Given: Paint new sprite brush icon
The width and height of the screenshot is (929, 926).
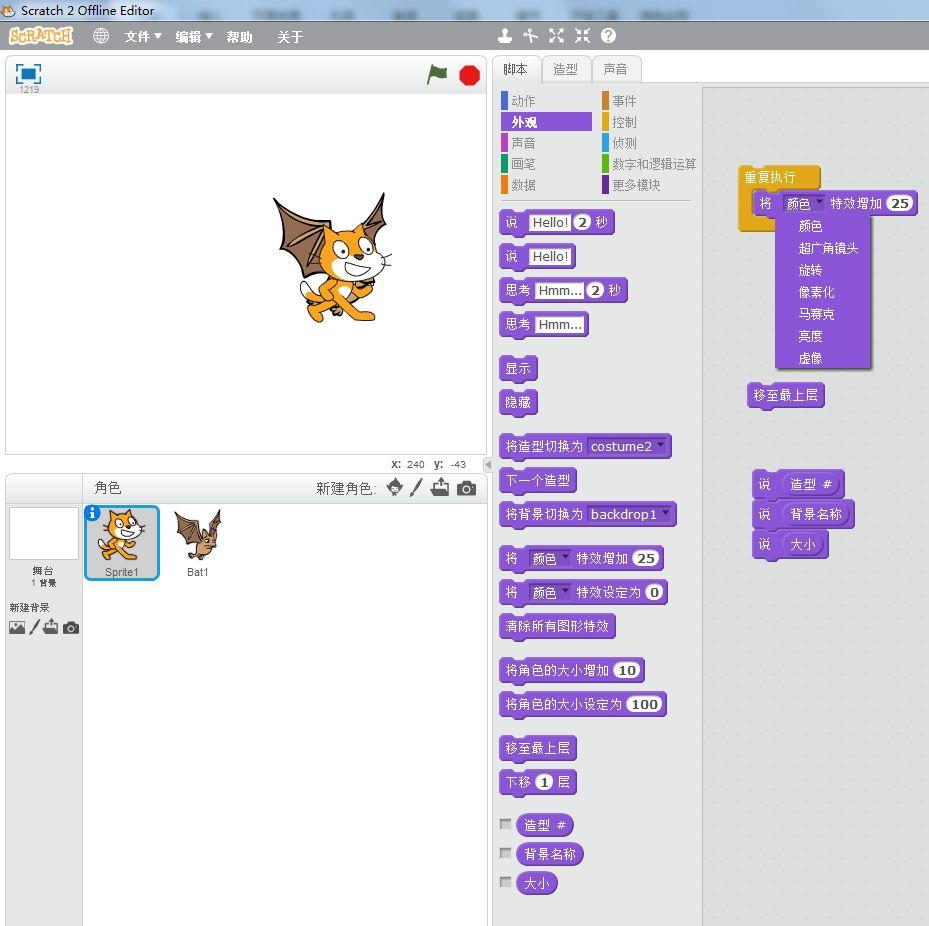Looking at the screenshot, I should point(417,488).
